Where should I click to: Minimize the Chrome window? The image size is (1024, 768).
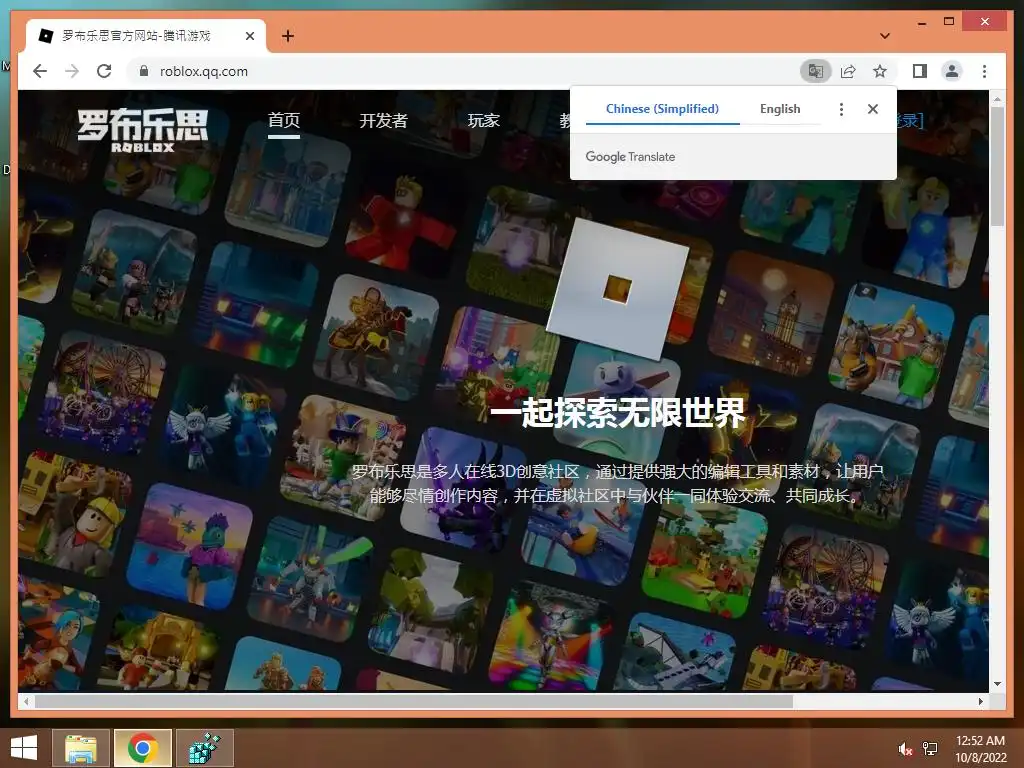point(921,23)
